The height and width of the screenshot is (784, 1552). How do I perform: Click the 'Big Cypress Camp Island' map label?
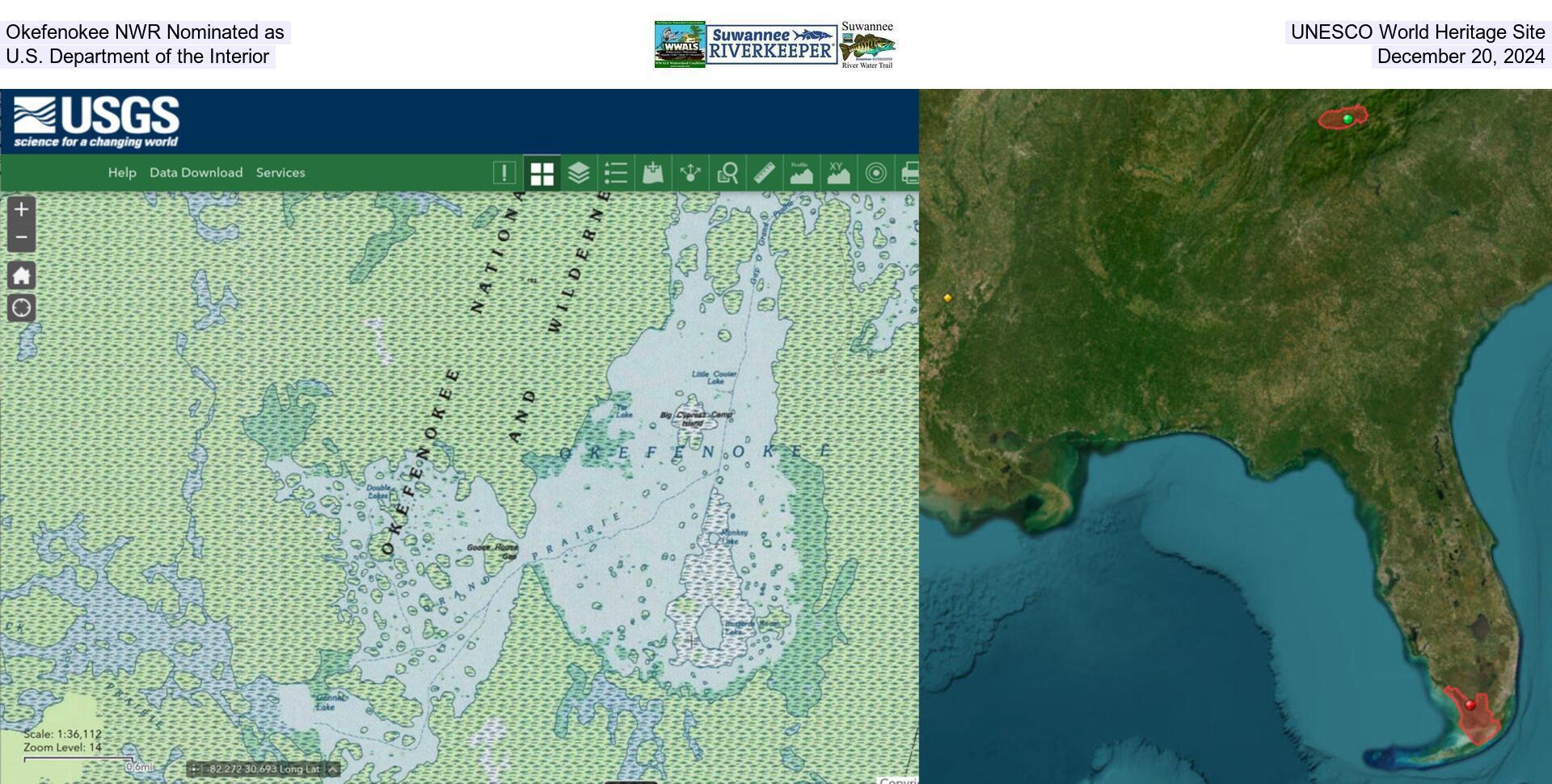(696, 419)
